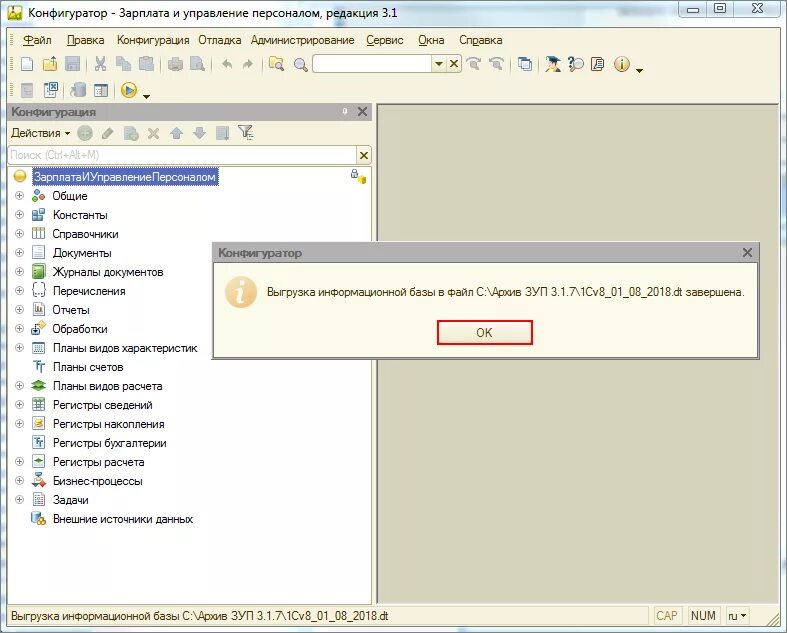Screen dimensions: 787x633
Task: Open the Справка menu
Action: [x=480, y=40]
